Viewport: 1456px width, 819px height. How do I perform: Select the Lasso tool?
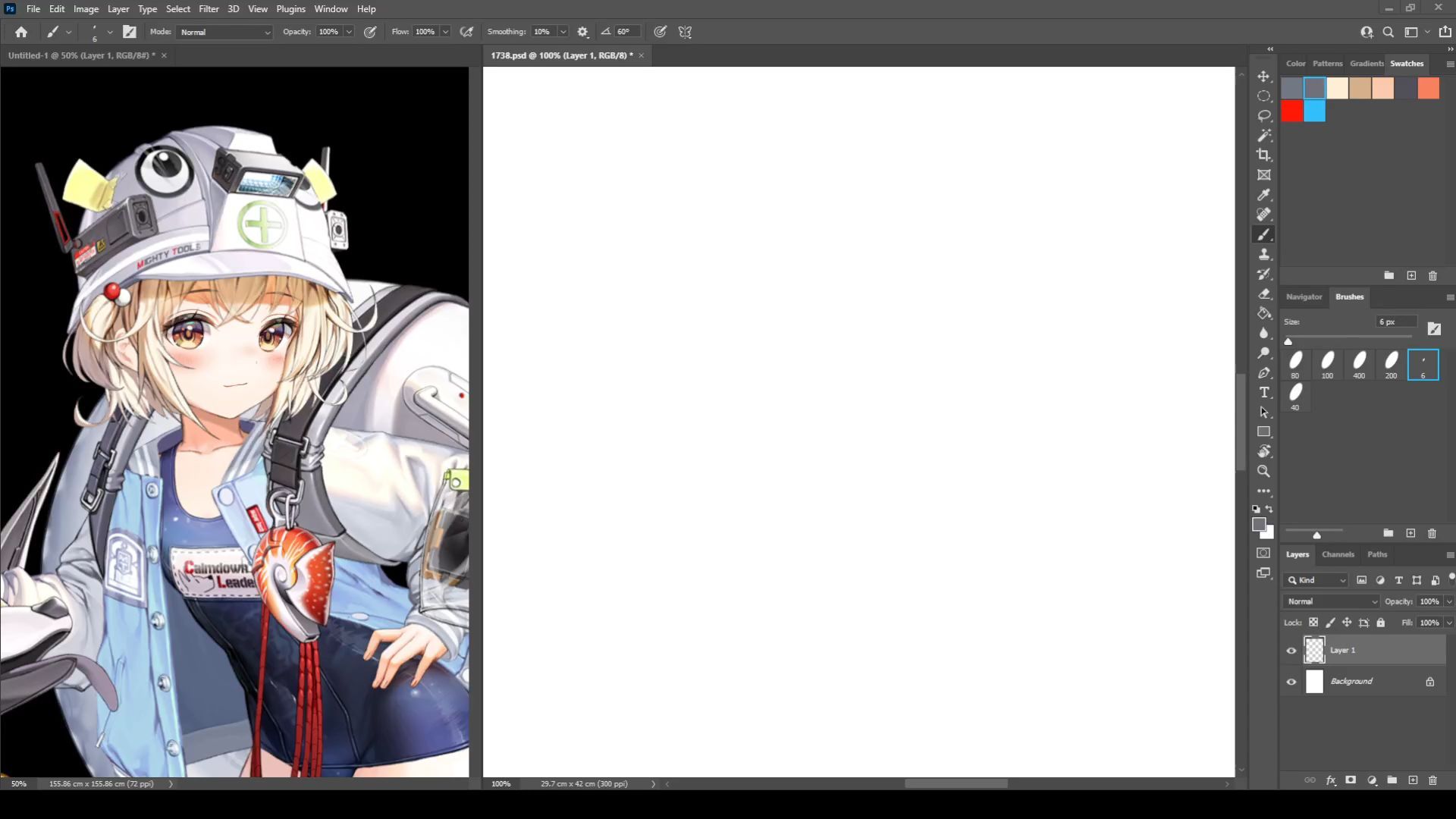pyautogui.click(x=1263, y=116)
